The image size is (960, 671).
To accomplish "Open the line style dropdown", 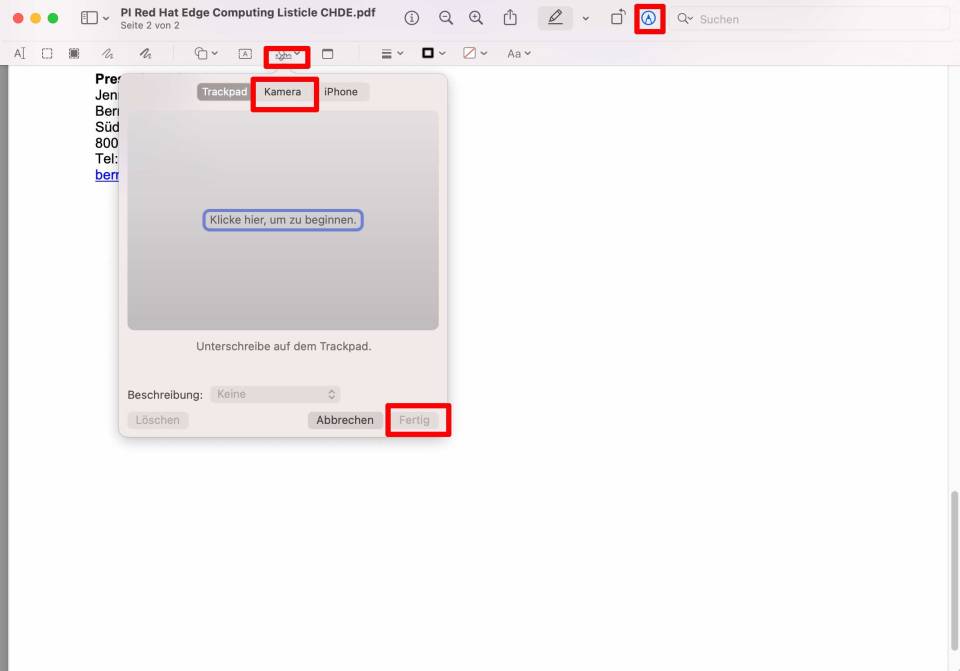I will pyautogui.click(x=393, y=54).
